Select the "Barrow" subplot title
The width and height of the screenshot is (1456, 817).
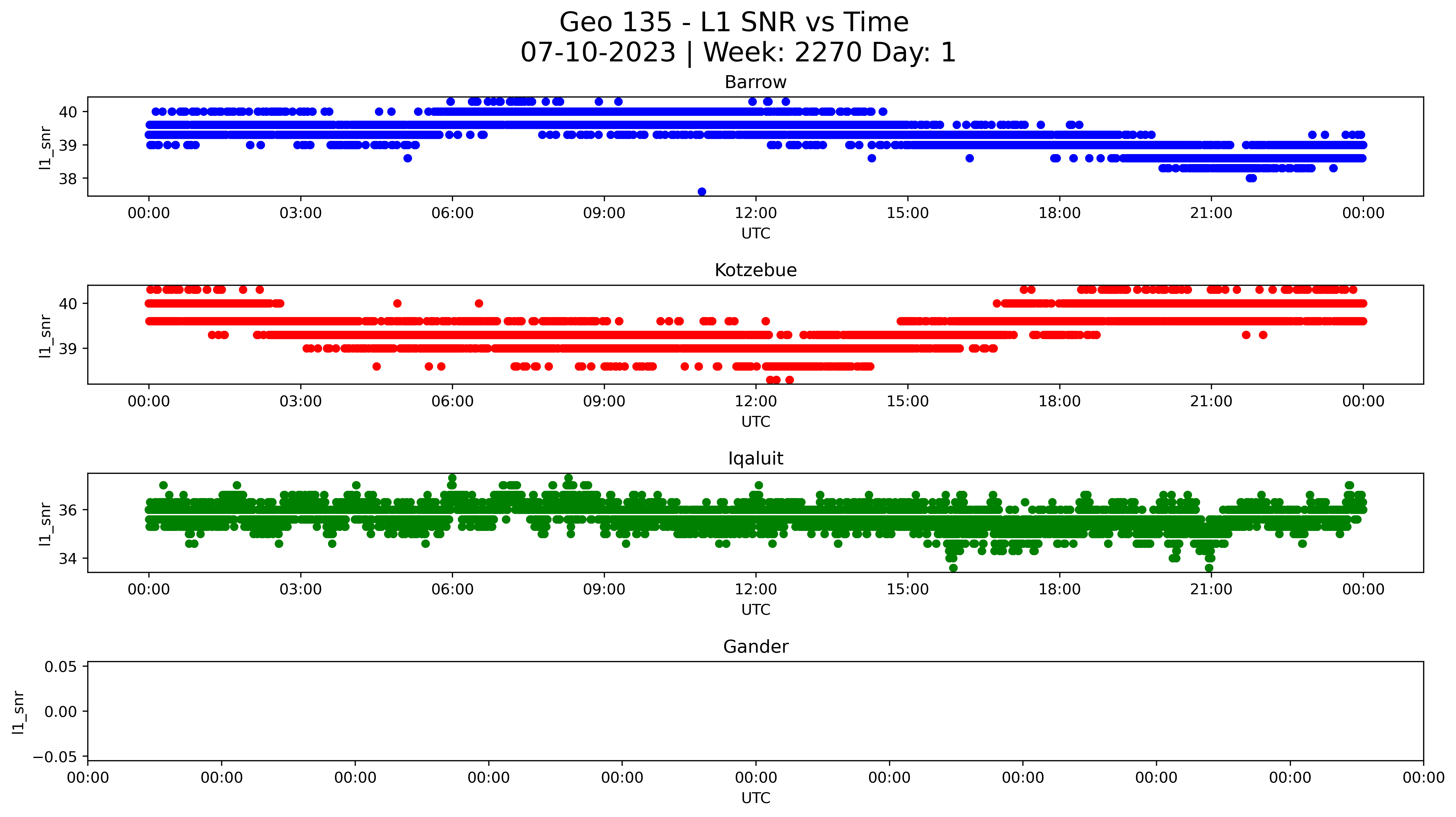pyautogui.click(x=756, y=82)
